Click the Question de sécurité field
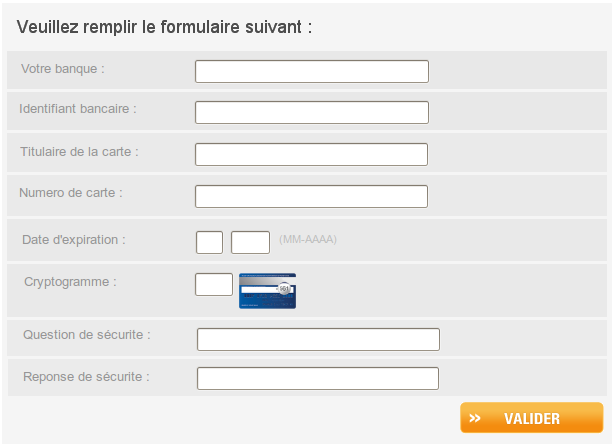 pos(318,339)
